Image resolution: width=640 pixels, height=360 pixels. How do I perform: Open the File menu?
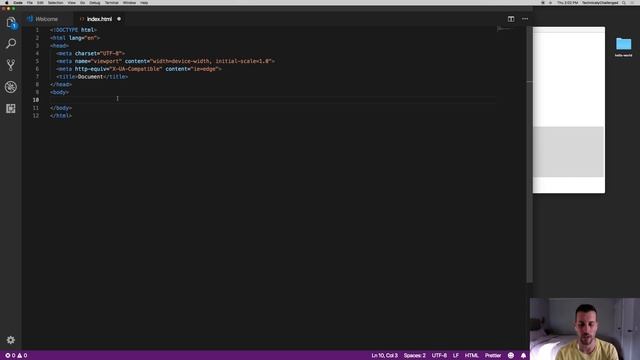click(30, 2)
